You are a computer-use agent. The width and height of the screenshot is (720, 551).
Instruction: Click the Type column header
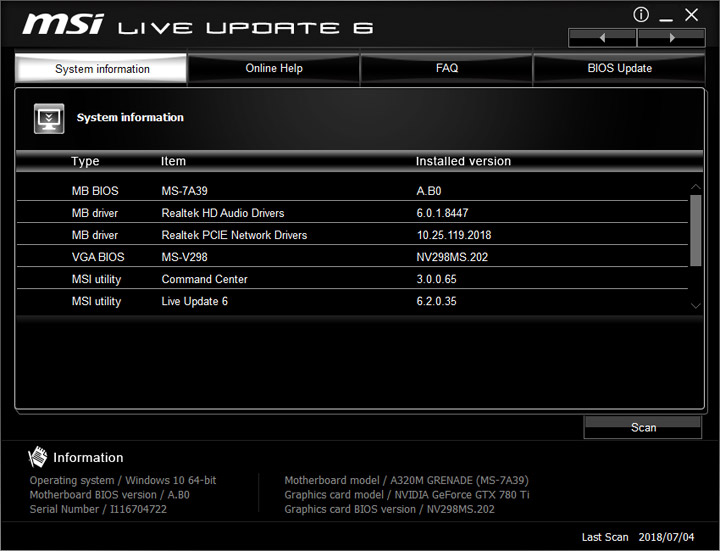[85, 161]
